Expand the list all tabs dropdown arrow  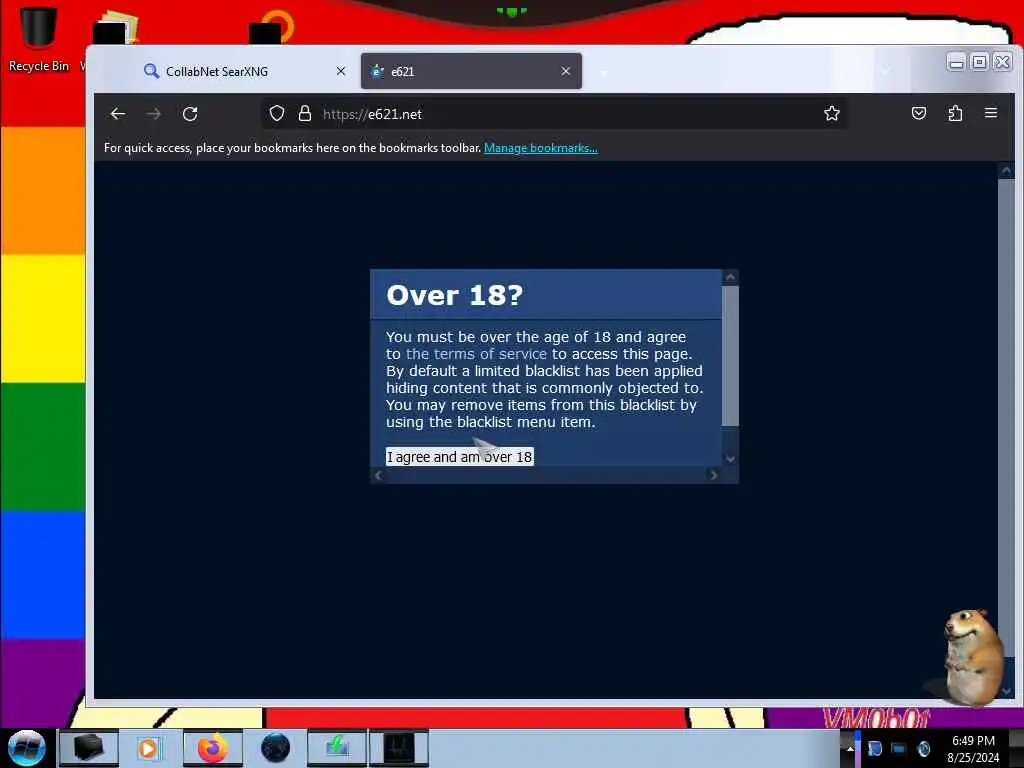885,71
